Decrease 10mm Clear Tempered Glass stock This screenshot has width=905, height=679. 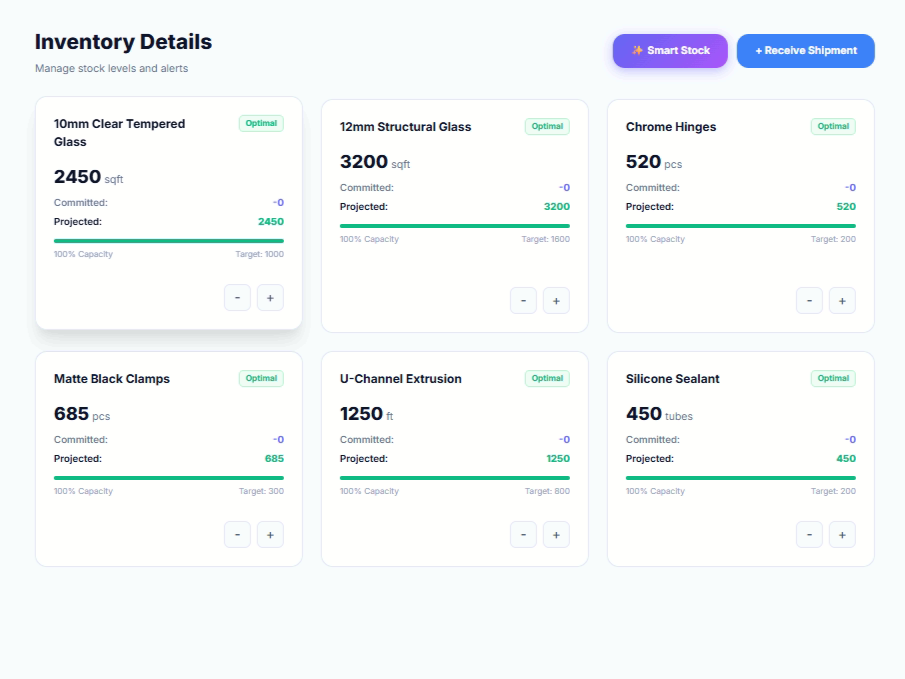coord(237,298)
